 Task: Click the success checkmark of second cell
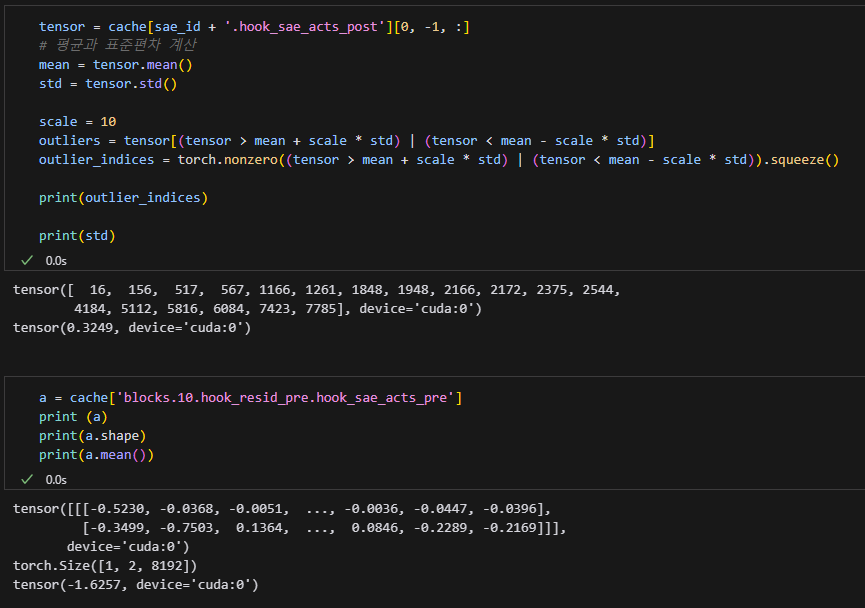[26, 479]
